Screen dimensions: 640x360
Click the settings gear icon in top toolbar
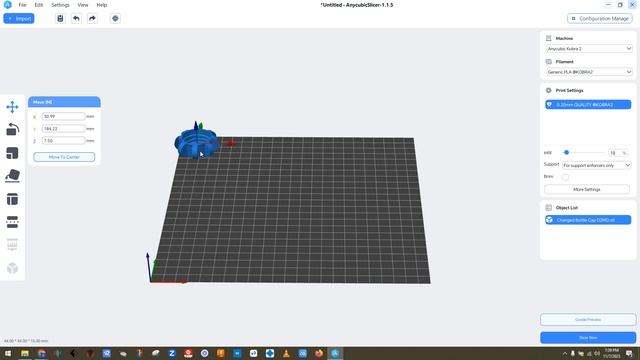click(x=115, y=18)
